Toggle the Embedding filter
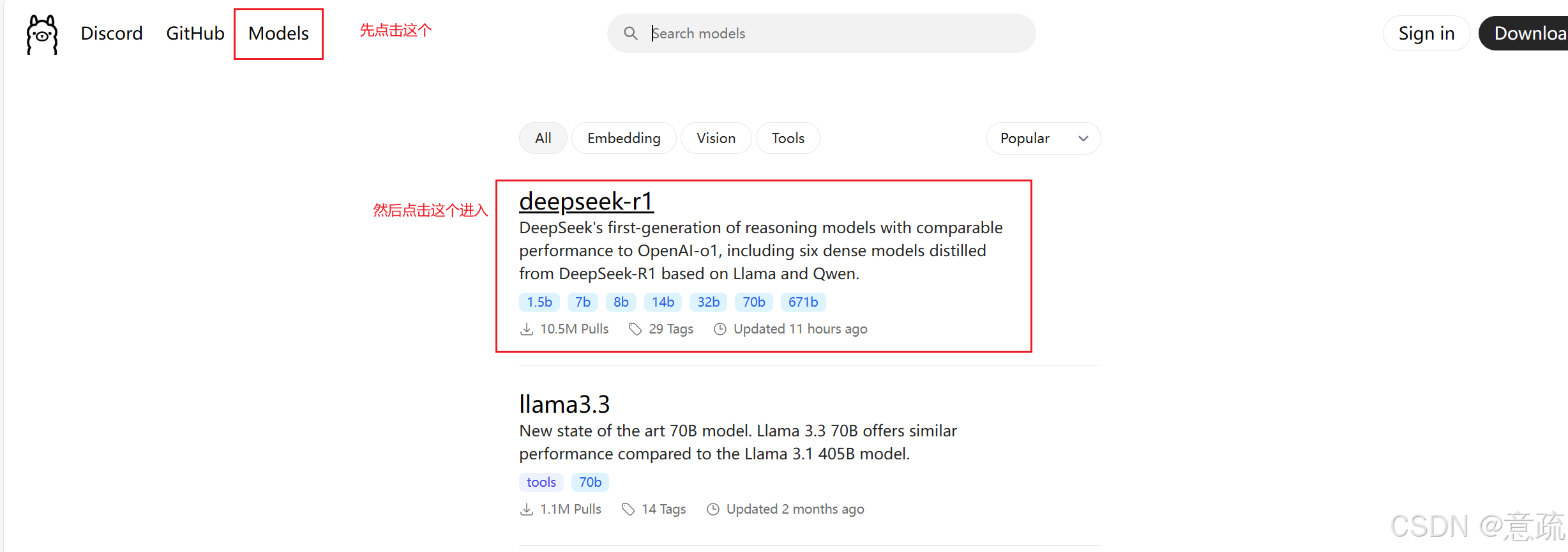 (624, 138)
